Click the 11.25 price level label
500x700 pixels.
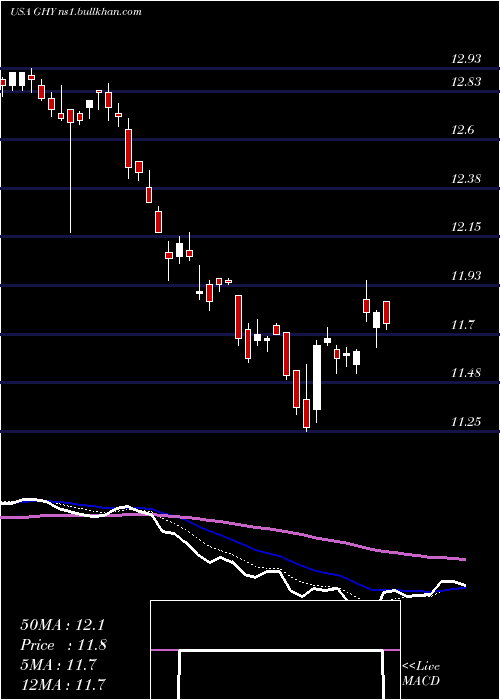pyautogui.click(x=466, y=421)
